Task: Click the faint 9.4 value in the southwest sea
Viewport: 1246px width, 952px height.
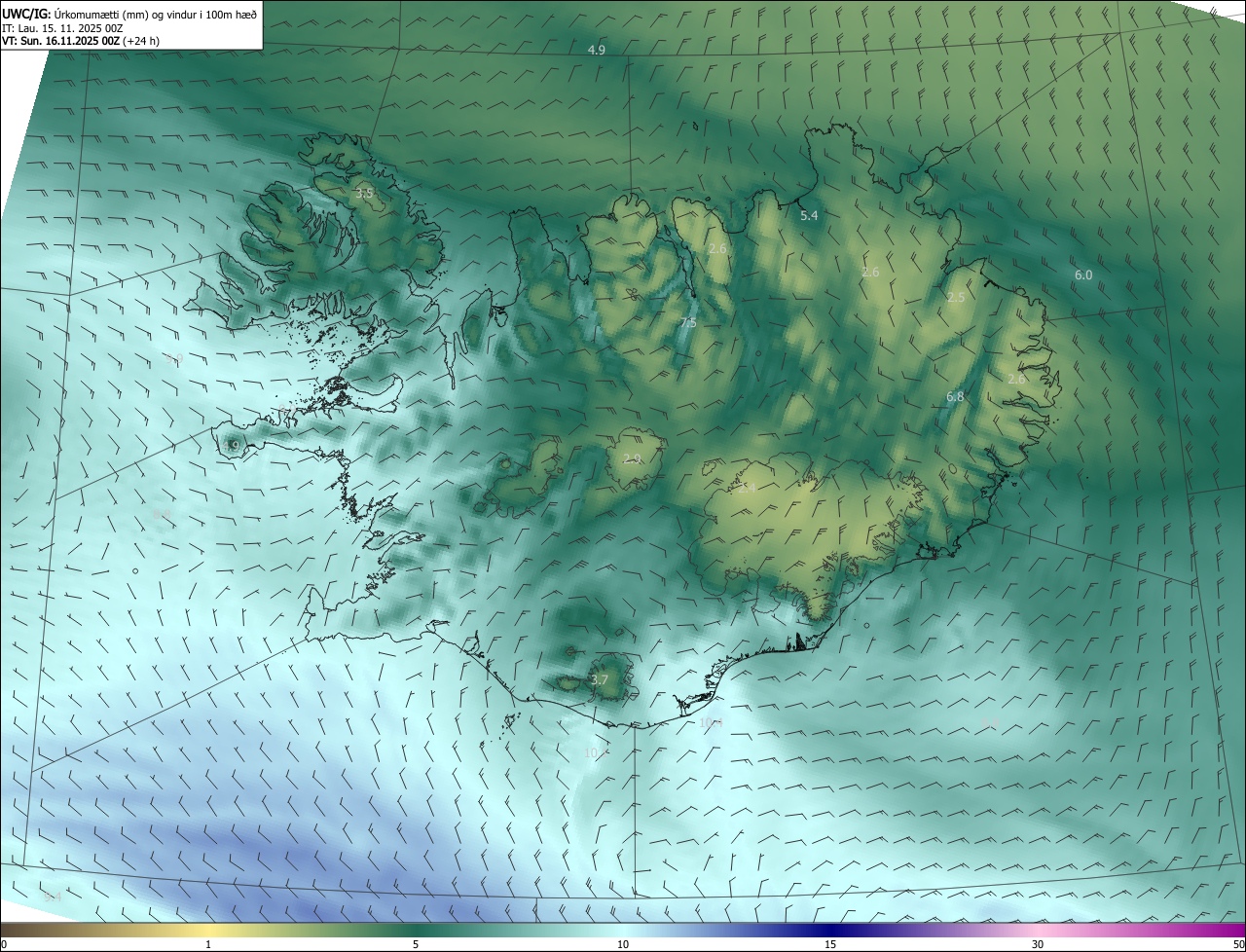Action: [54, 897]
